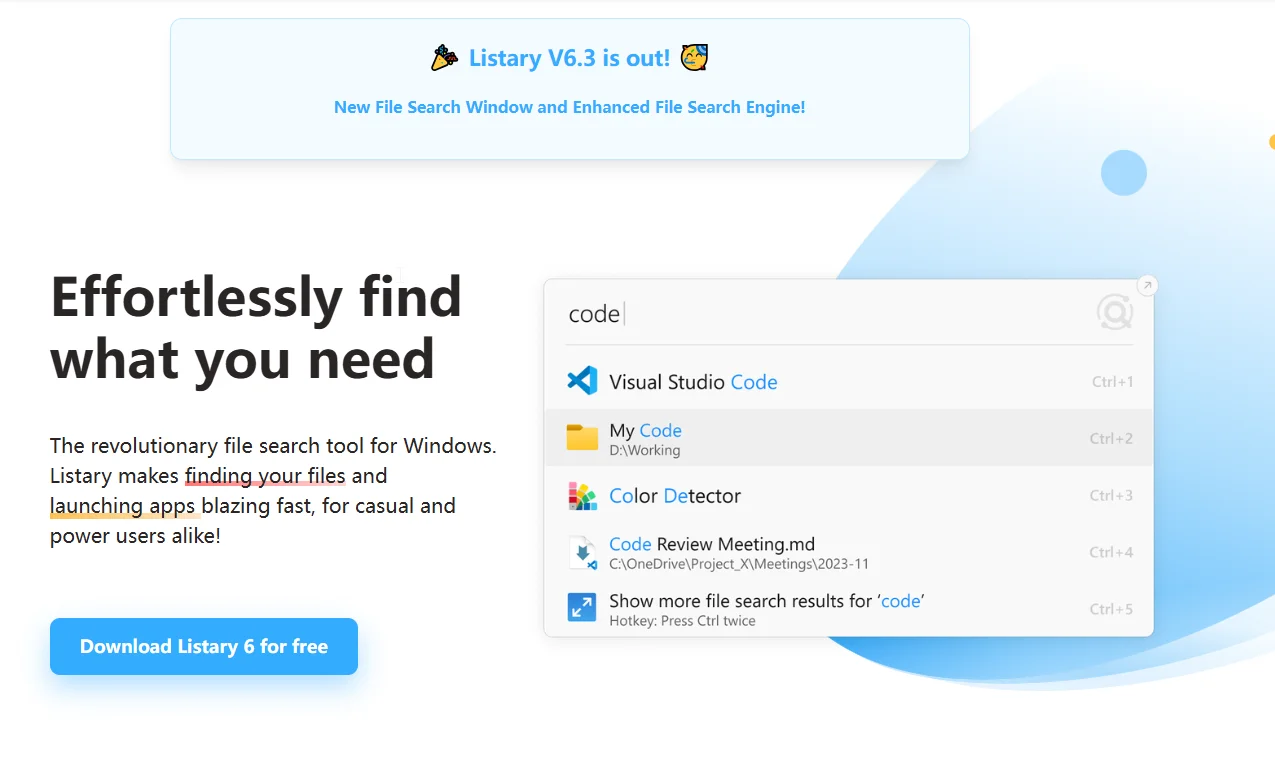This screenshot has width=1275, height=769.
Task: Click the Ctrl+5 shortcut label
Action: point(1112,608)
